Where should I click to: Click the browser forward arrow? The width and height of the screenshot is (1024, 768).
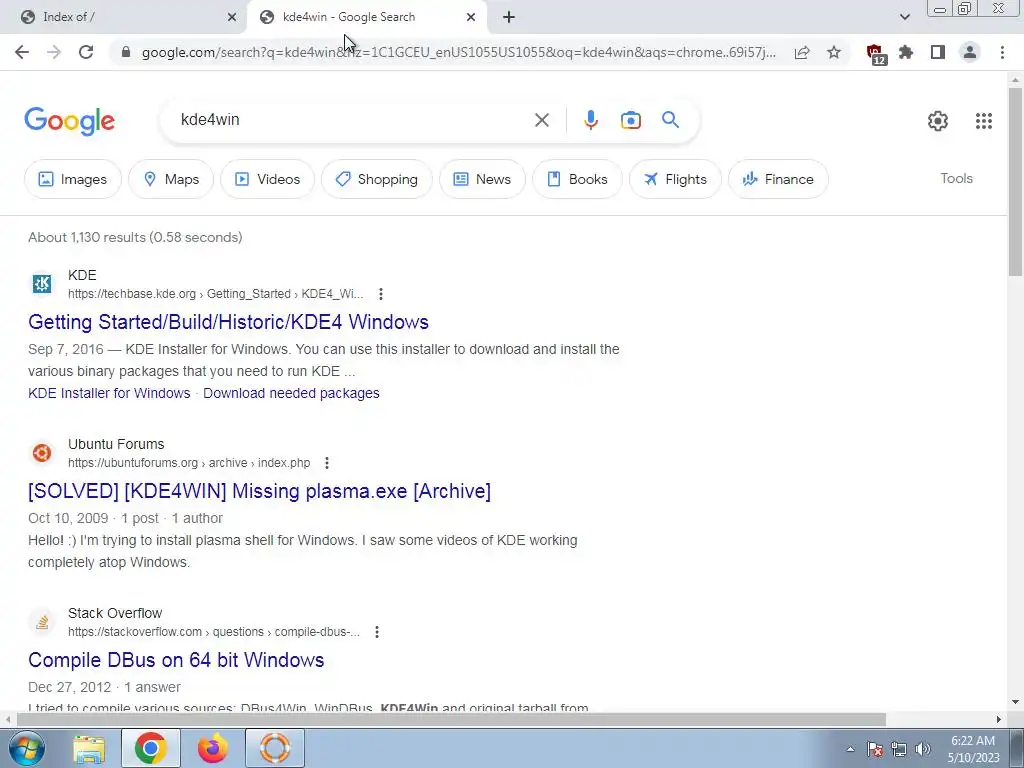point(54,52)
